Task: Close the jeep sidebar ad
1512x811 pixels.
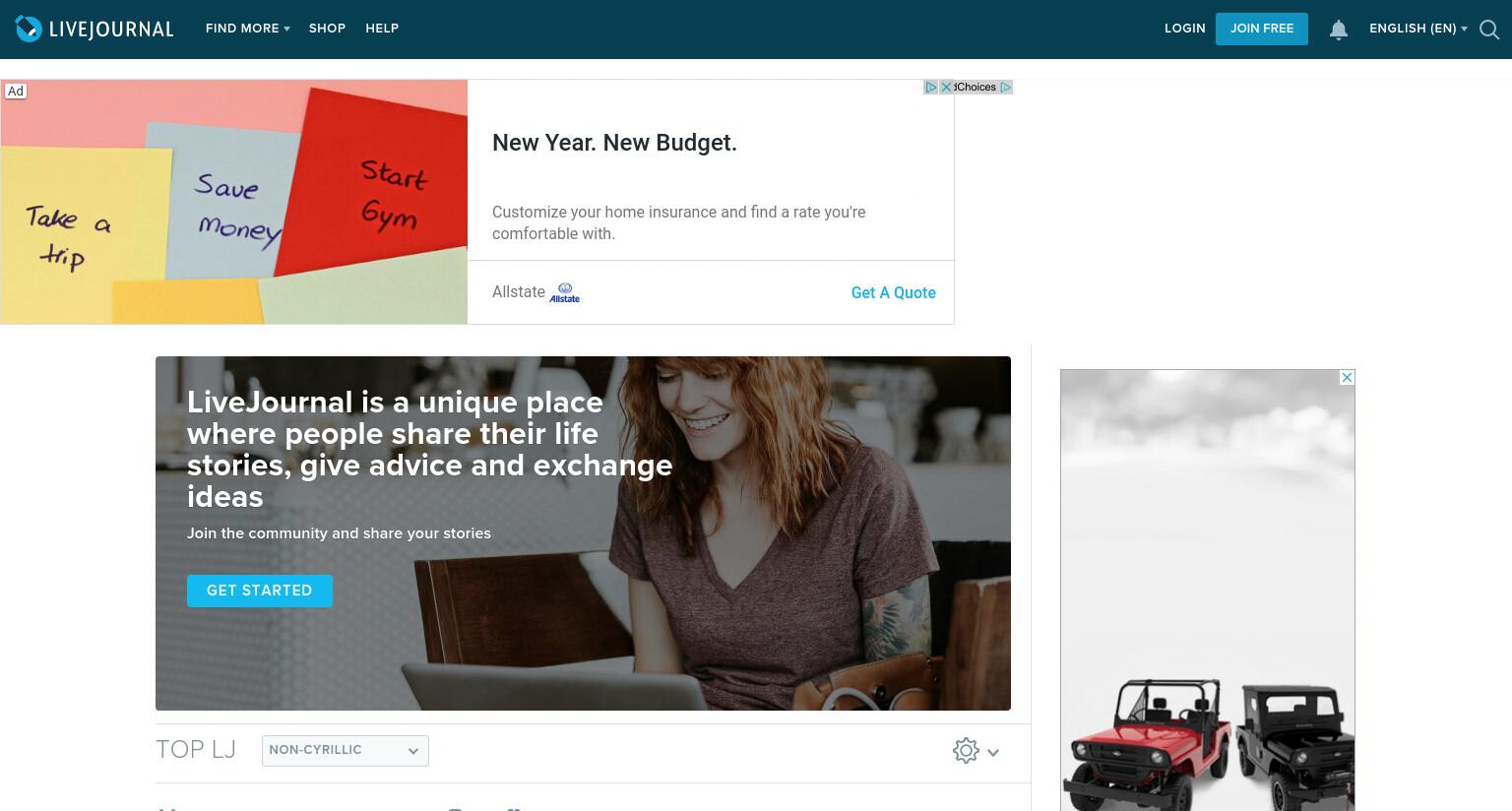Action: 1347,378
